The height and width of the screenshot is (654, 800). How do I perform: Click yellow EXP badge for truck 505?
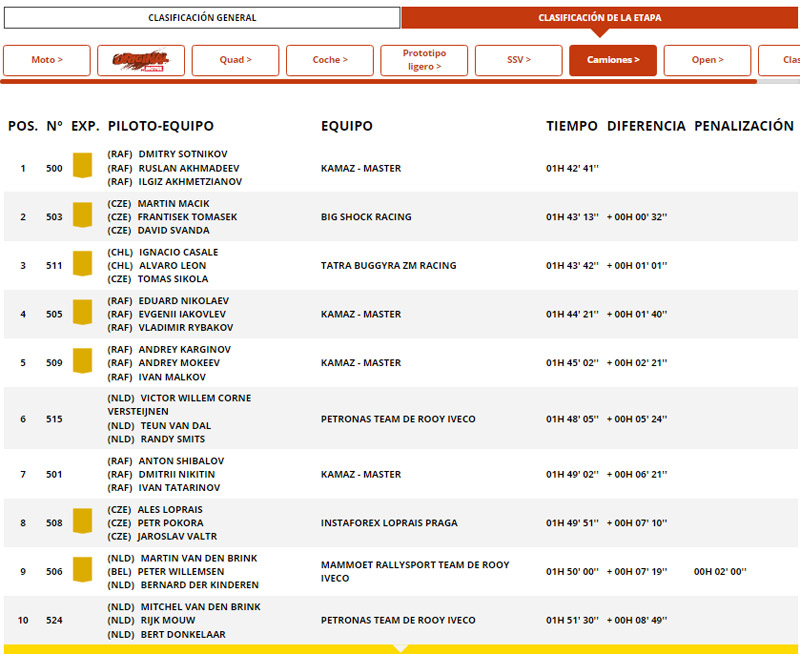coord(82,314)
